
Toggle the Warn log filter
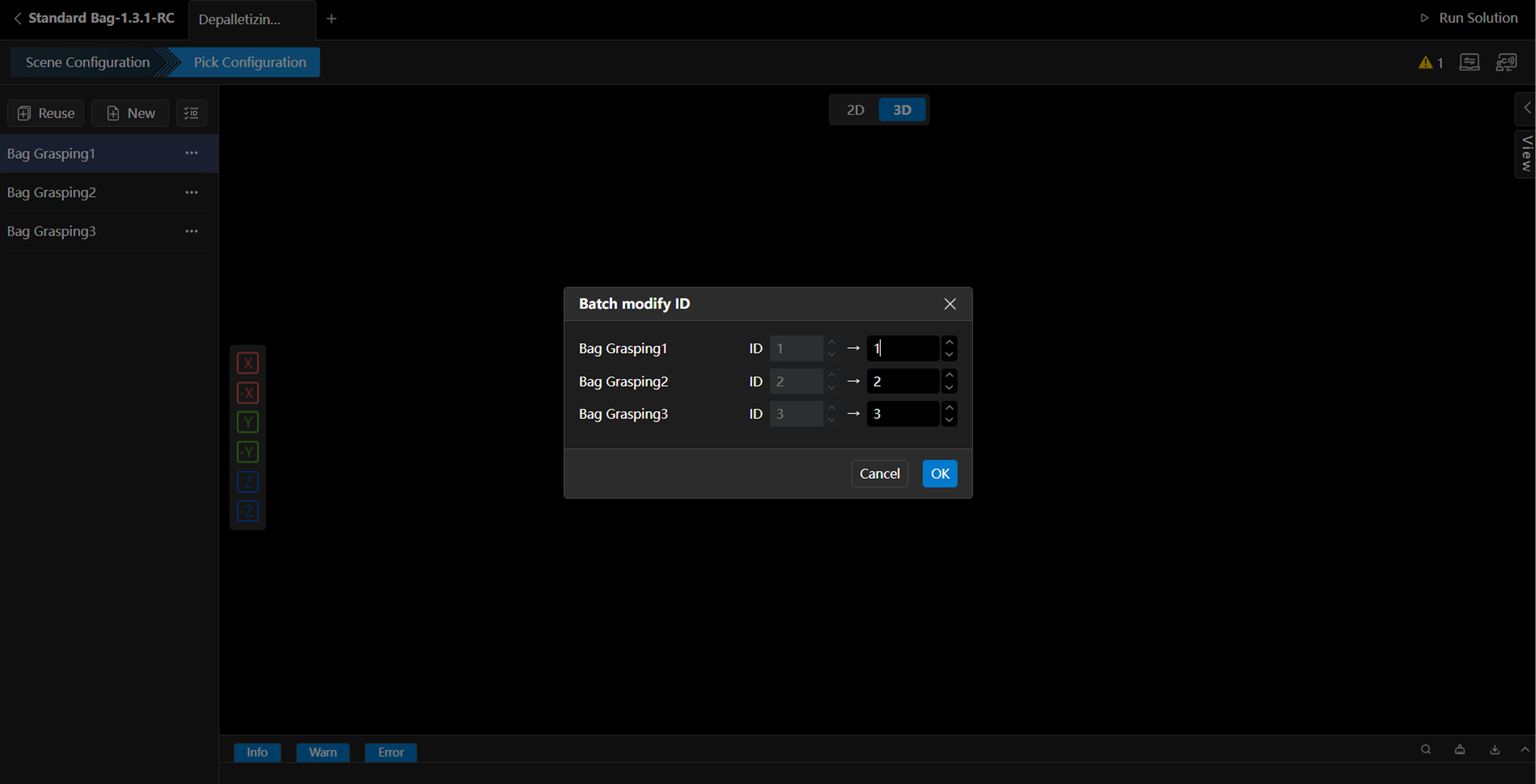(322, 752)
